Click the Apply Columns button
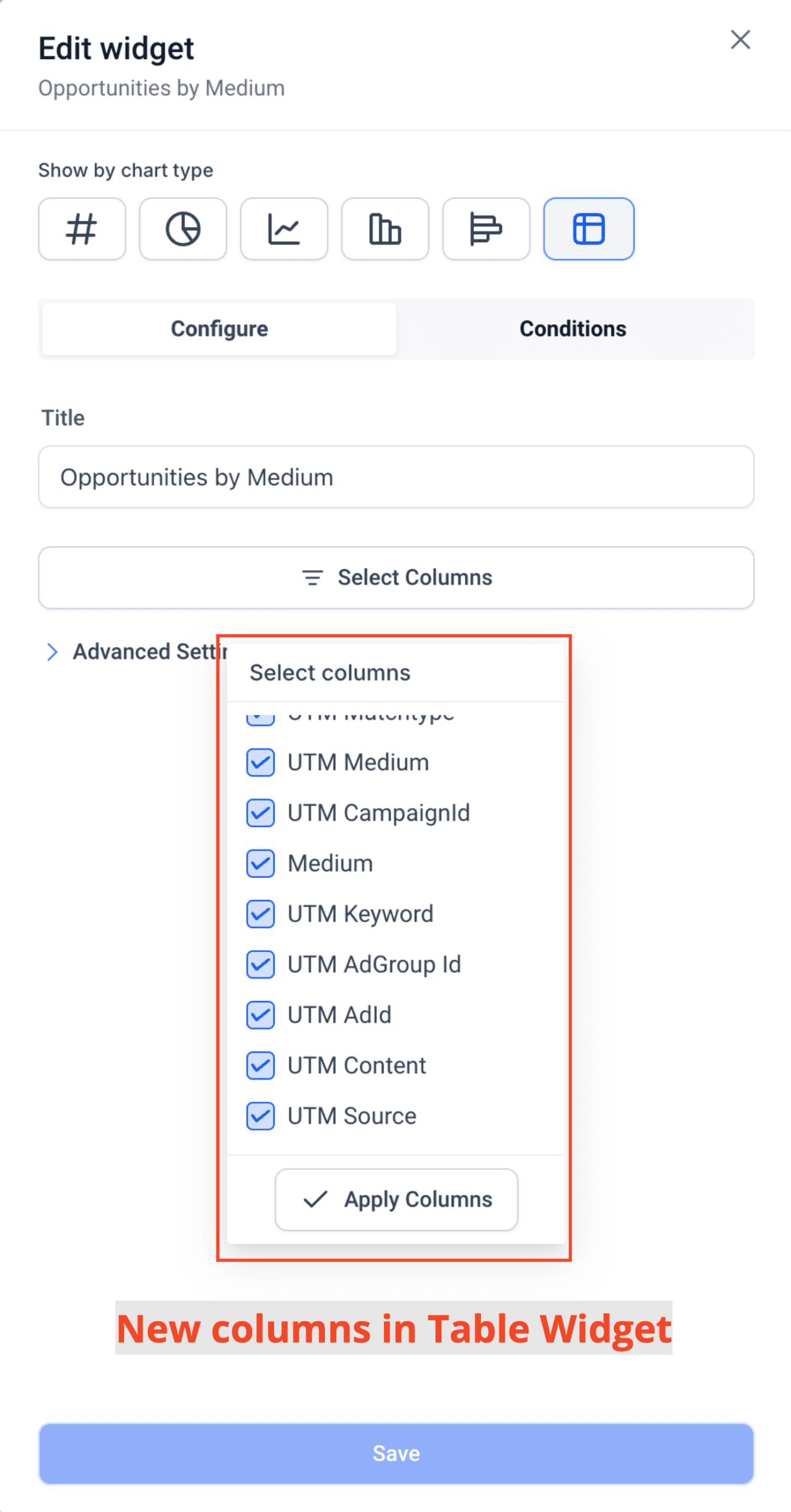The image size is (791, 1512). (396, 1200)
